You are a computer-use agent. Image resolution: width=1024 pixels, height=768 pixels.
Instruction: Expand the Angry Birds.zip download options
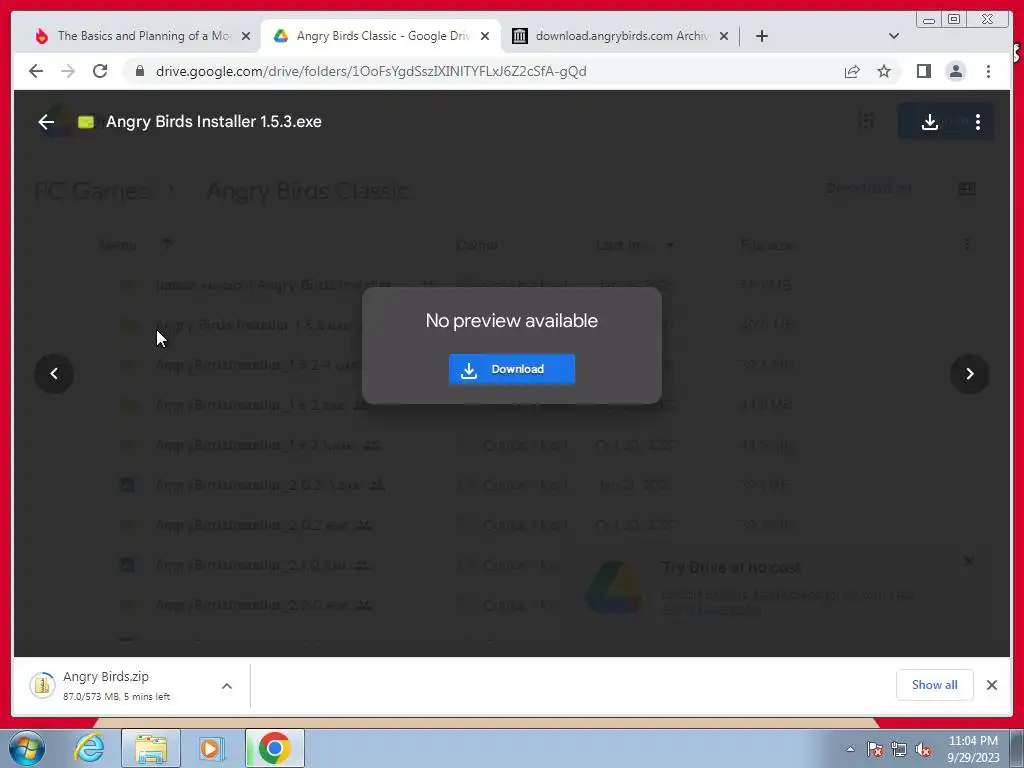click(227, 686)
